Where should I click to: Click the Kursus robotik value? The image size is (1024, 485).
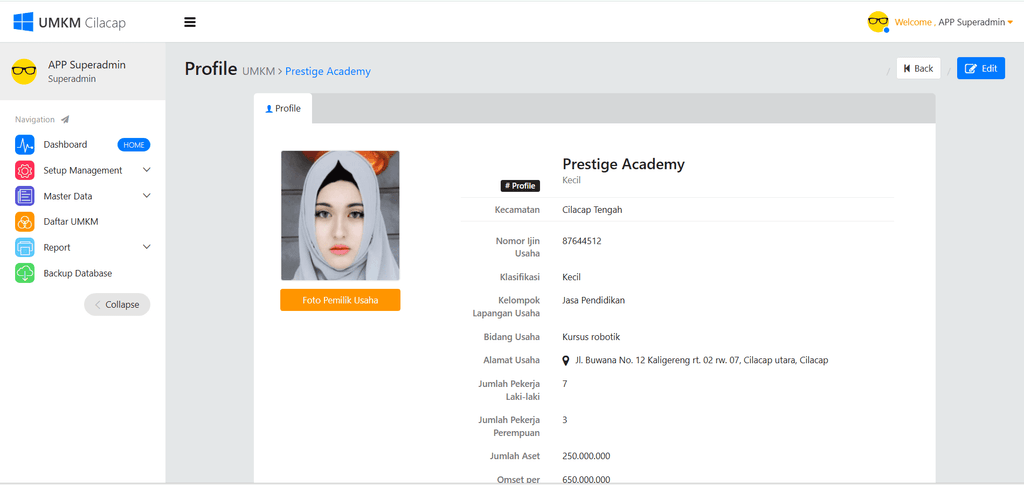(591, 337)
